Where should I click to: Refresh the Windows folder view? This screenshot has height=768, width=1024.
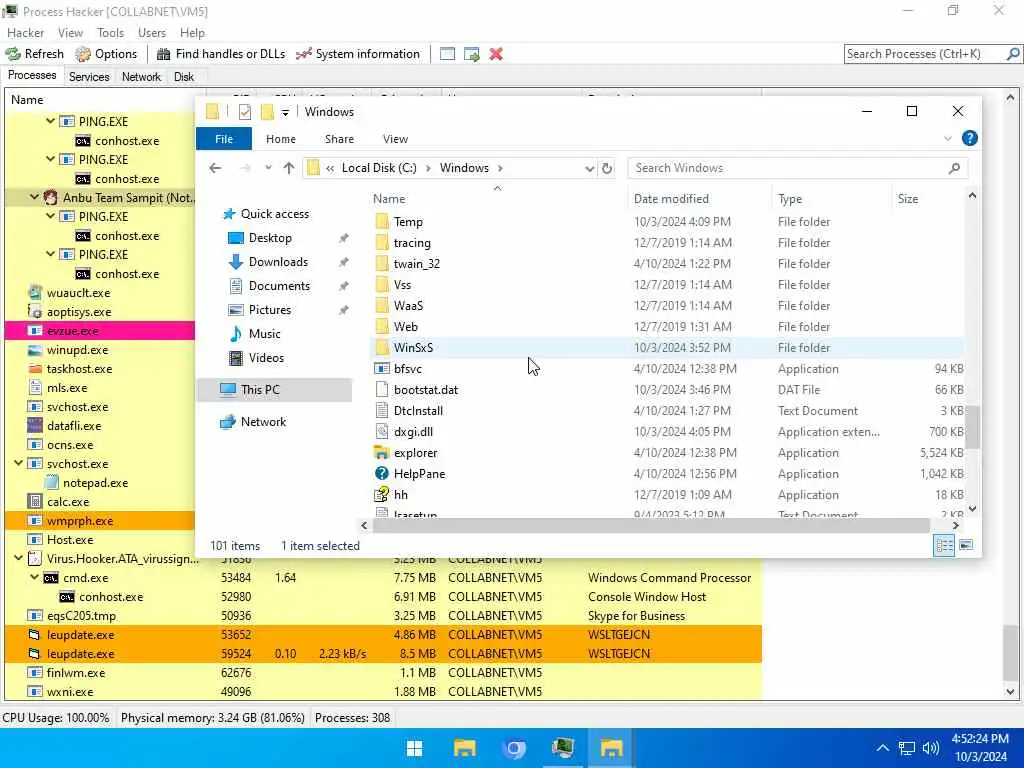pos(607,168)
